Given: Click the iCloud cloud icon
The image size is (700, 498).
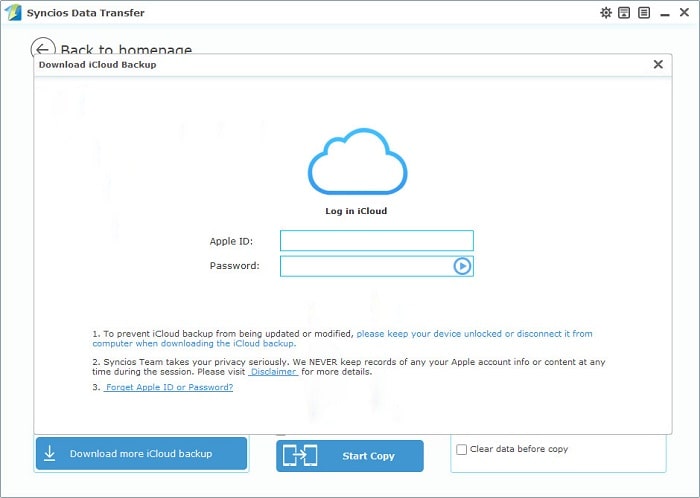Looking at the screenshot, I should click(x=358, y=162).
